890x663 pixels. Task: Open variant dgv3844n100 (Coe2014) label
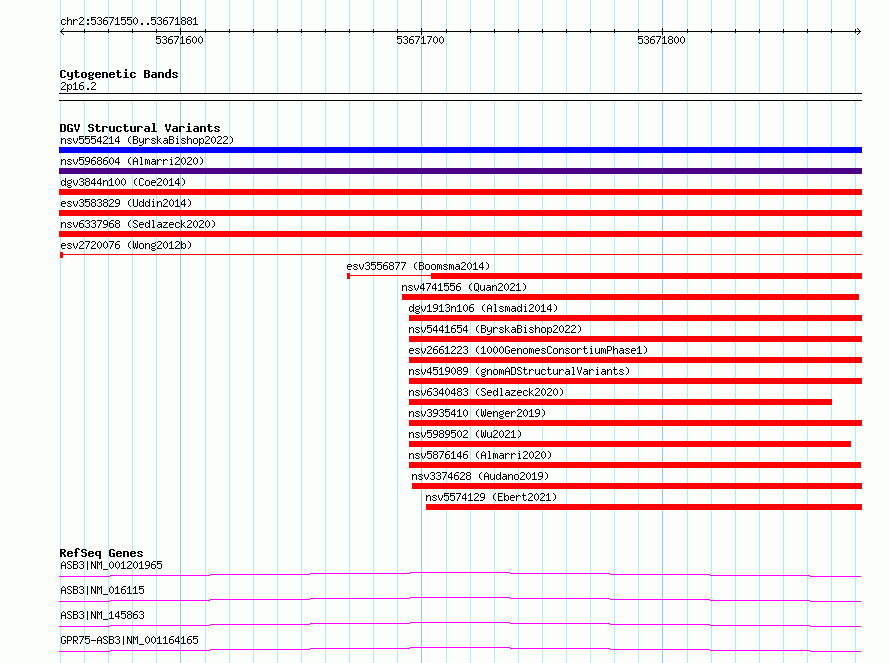123,182
